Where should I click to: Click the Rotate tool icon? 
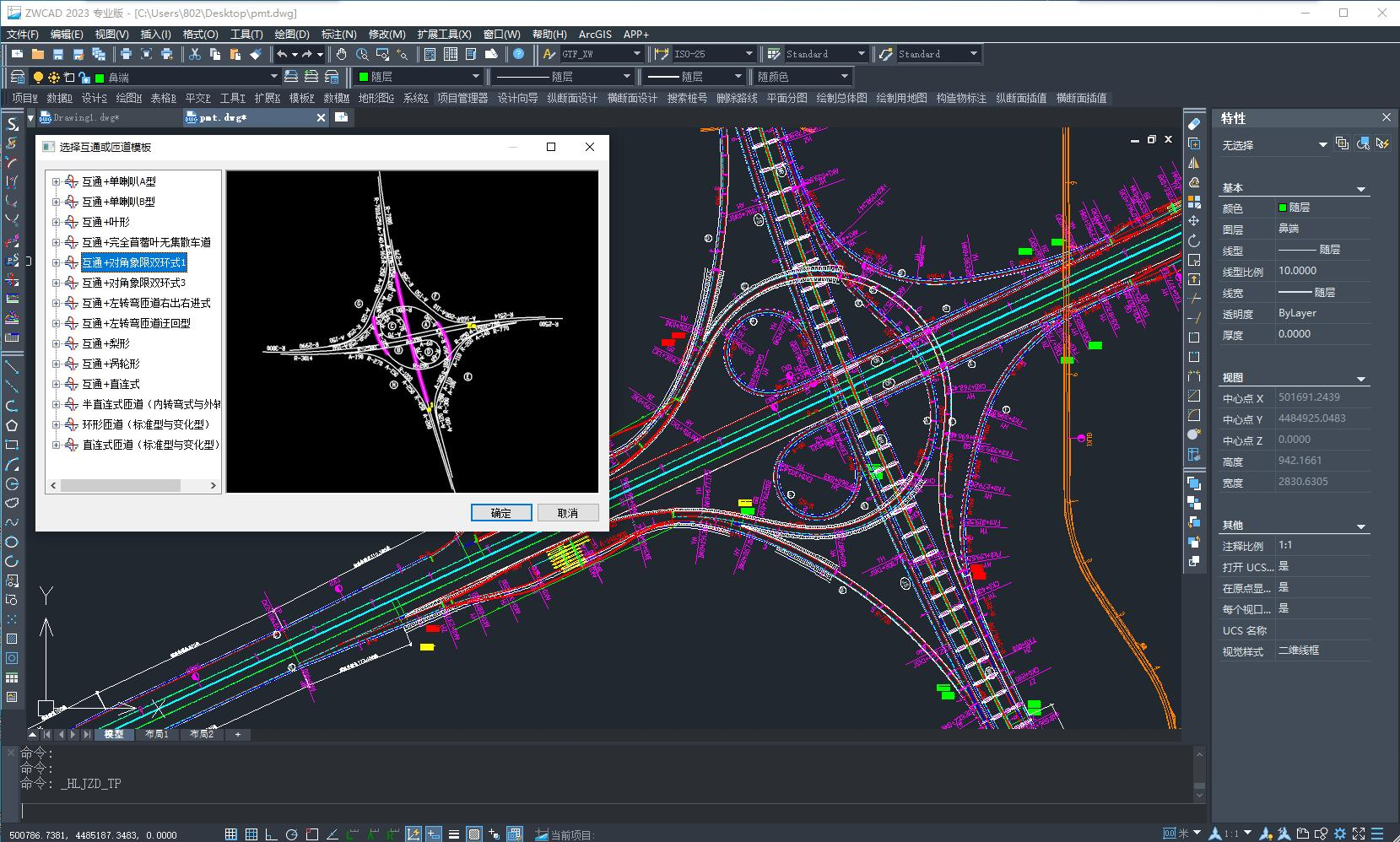tap(1193, 240)
